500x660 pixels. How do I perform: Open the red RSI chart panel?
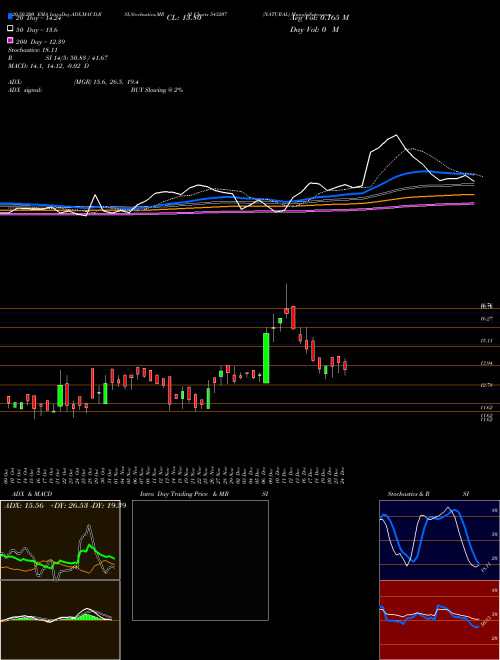[x=439, y=620]
